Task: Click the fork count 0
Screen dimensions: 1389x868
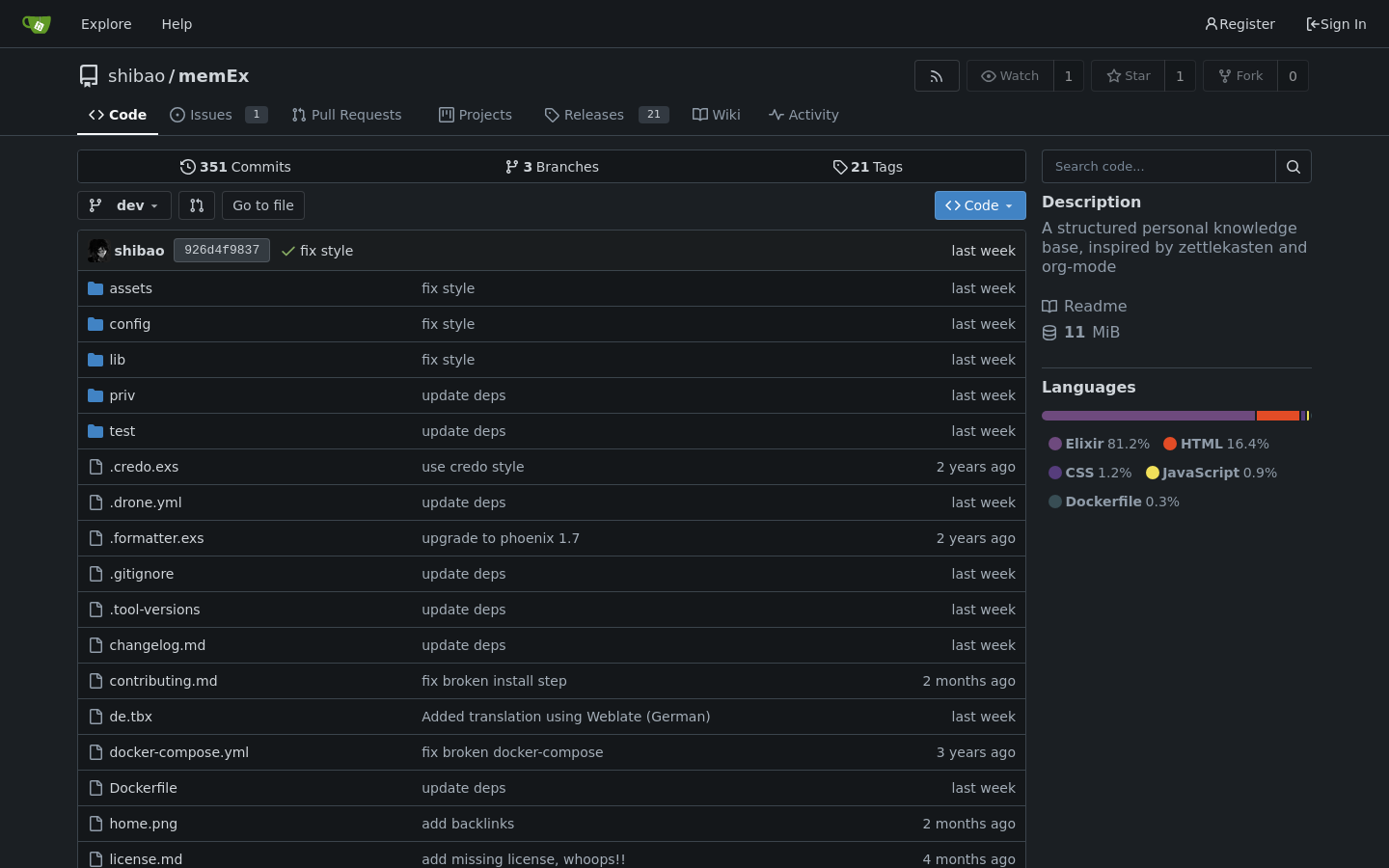Action: point(1293,76)
